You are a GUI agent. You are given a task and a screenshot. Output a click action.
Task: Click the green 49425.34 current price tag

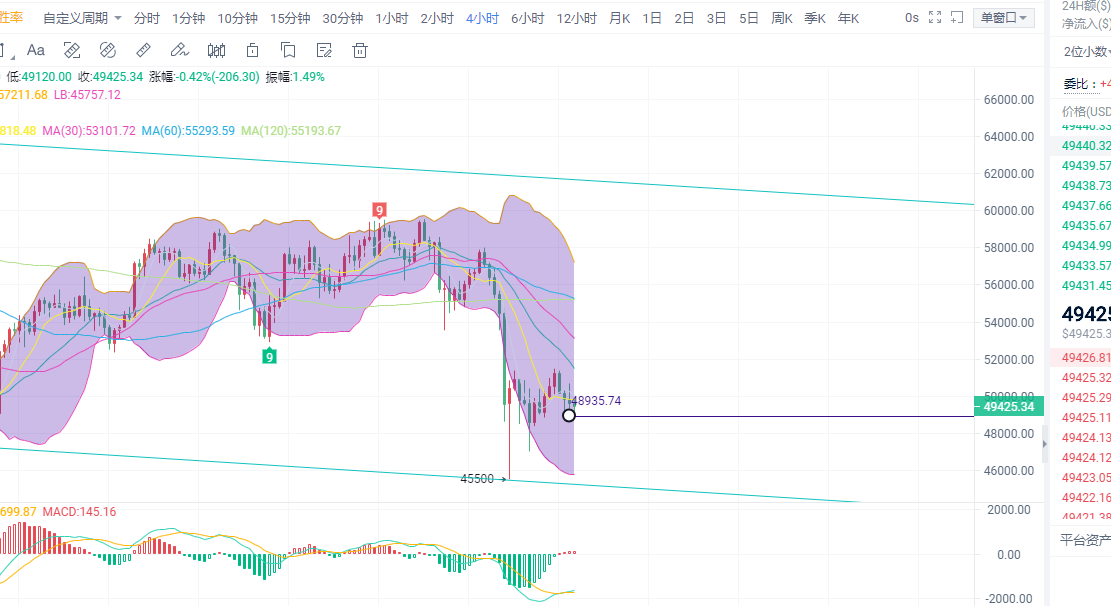click(x=1009, y=407)
